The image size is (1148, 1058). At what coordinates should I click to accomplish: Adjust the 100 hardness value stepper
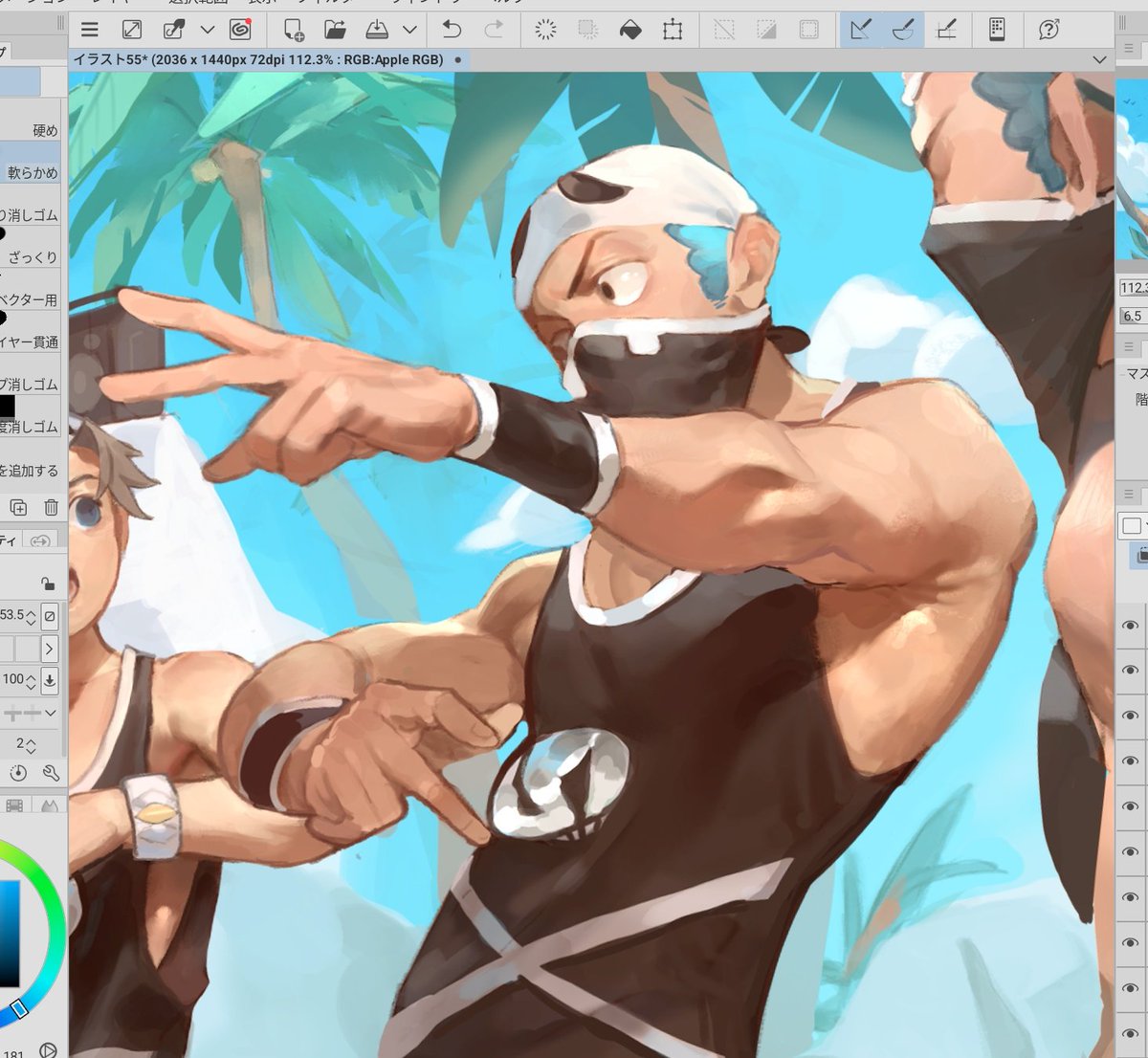[31, 680]
